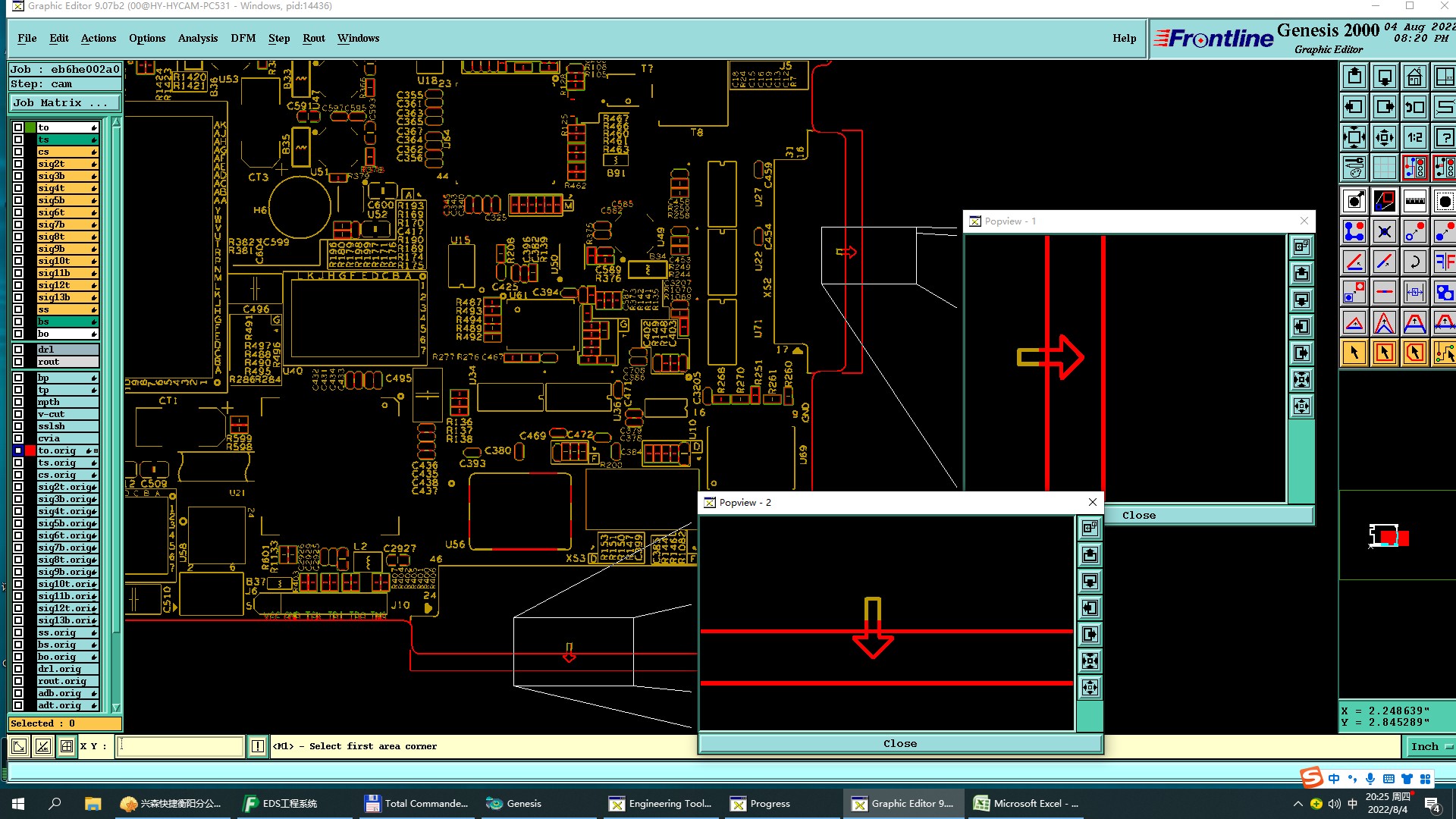The height and width of the screenshot is (819, 1456).
Task: Click the wrench and palette options icon
Action: tap(1354, 168)
